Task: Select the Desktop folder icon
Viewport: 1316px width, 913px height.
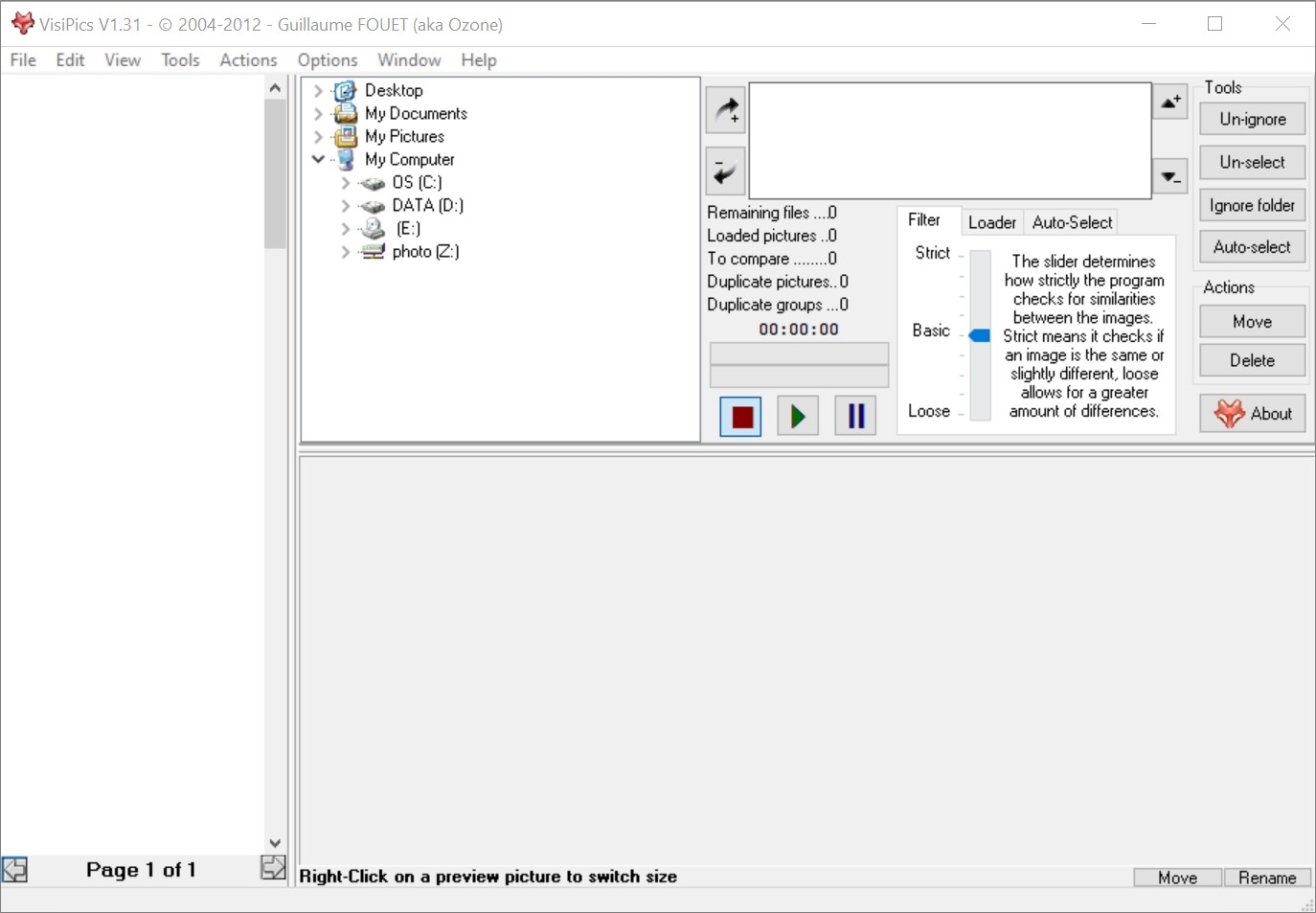Action: (345, 91)
